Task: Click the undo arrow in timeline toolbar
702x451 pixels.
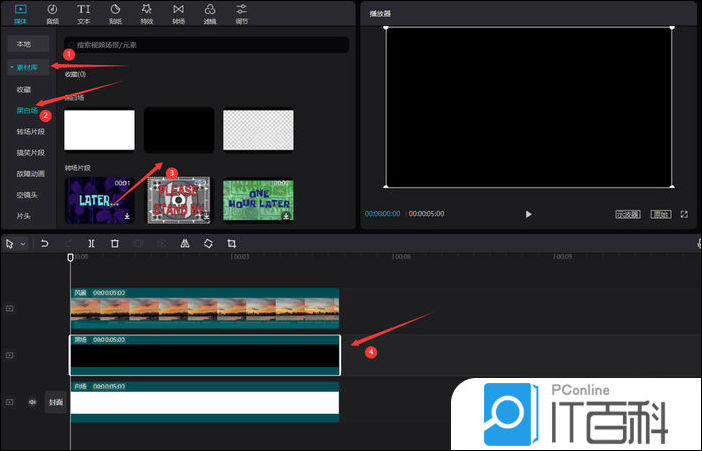Action: (44, 243)
